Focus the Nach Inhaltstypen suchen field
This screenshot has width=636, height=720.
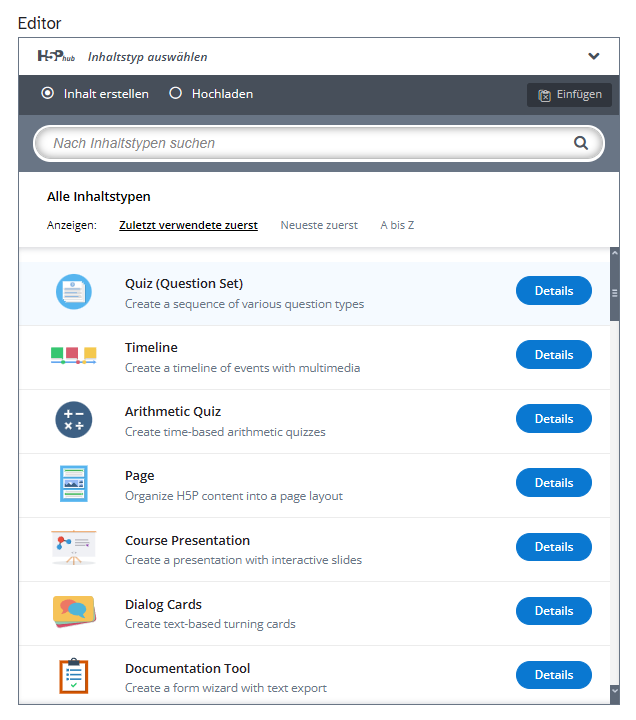coord(319,143)
